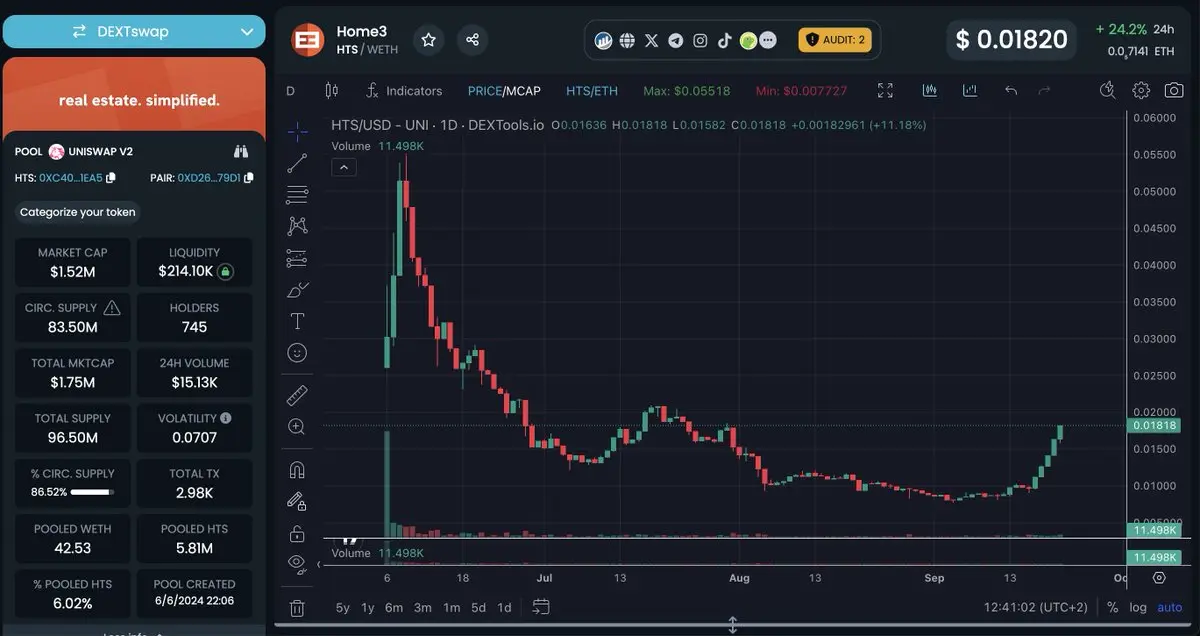Toggle lock all drawing tools

tap(297, 532)
